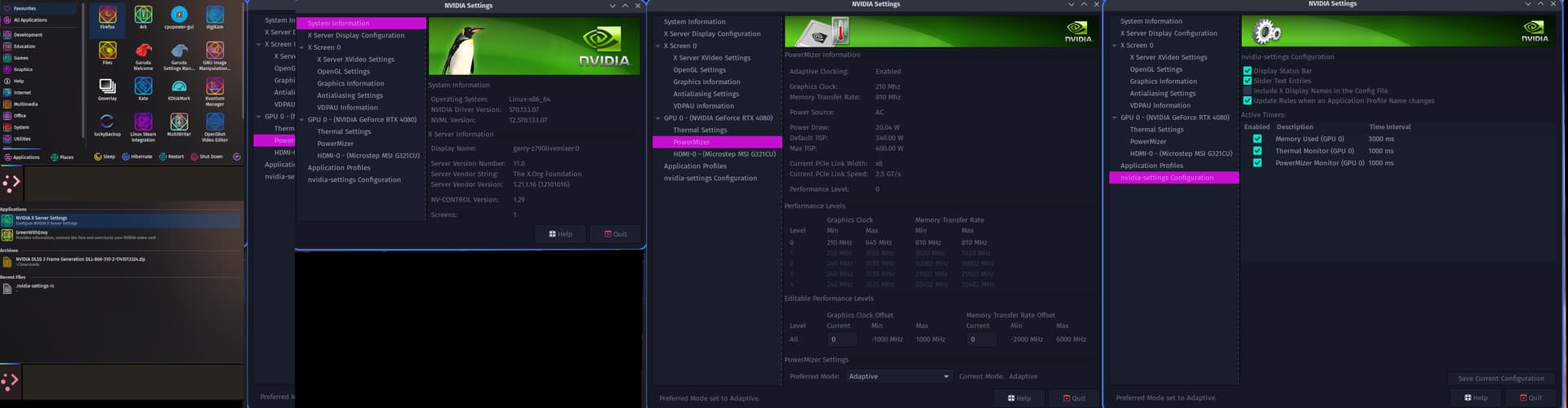1568x408 pixels.
Task: Click Quit in the System Information window
Action: [x=616, y=234]
